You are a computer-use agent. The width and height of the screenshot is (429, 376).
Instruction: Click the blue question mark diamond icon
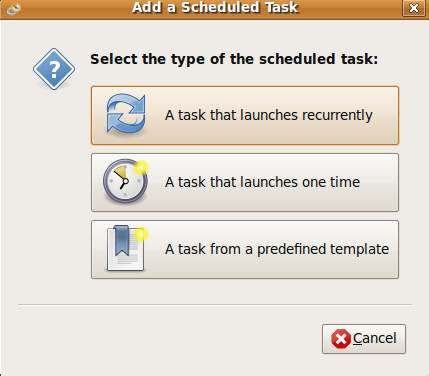(x=54, y=69)
